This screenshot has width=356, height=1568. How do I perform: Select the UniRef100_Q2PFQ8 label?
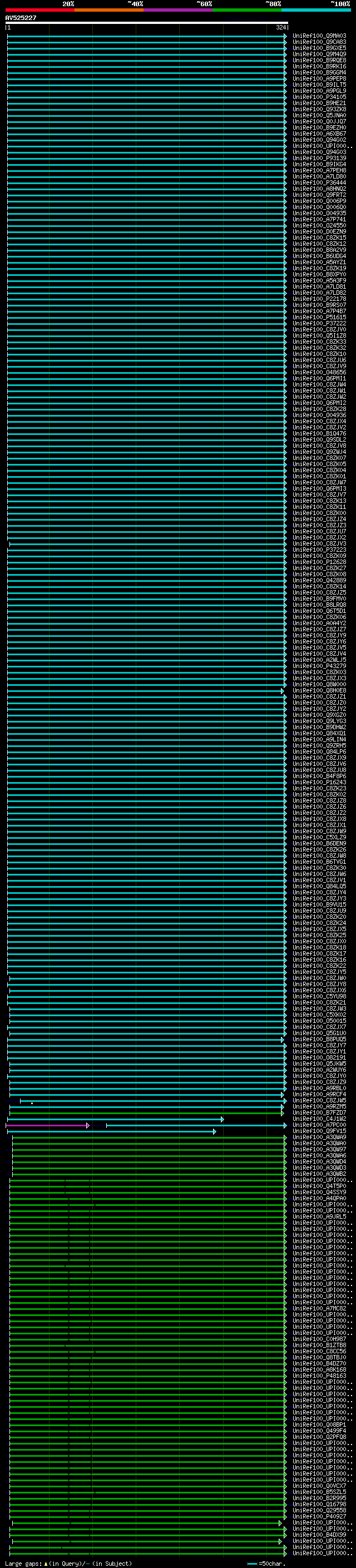coord(319,1437)
